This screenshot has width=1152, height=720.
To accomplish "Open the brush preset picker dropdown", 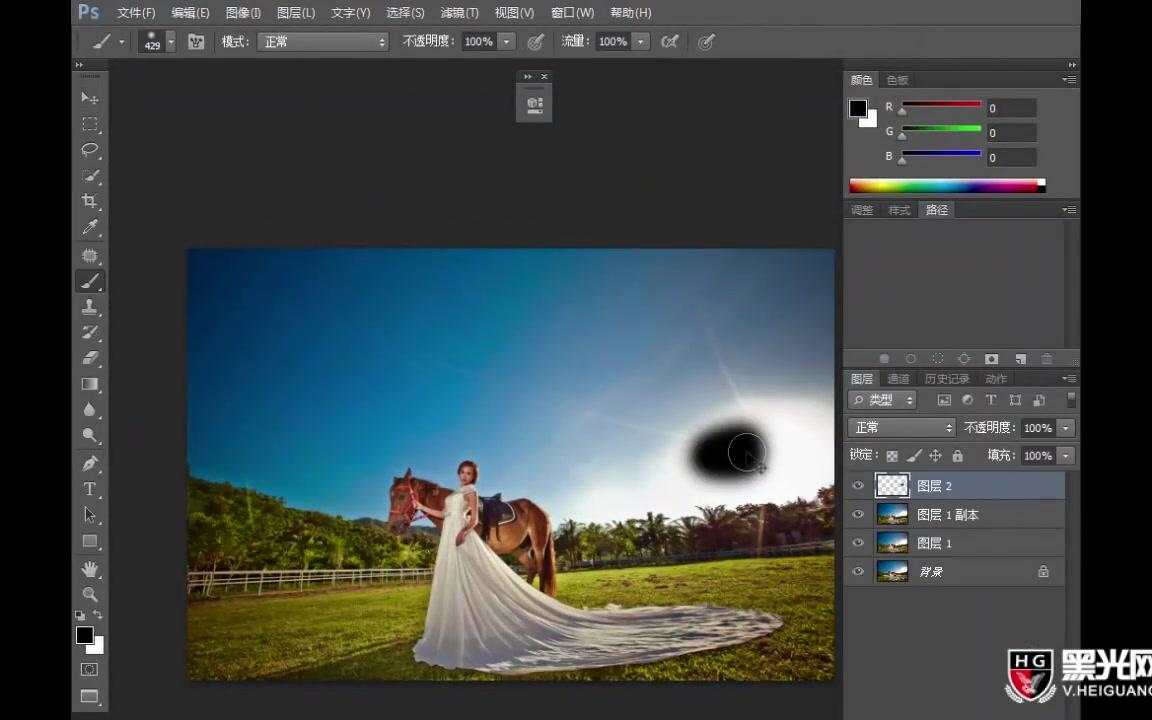I will point(171,42).
